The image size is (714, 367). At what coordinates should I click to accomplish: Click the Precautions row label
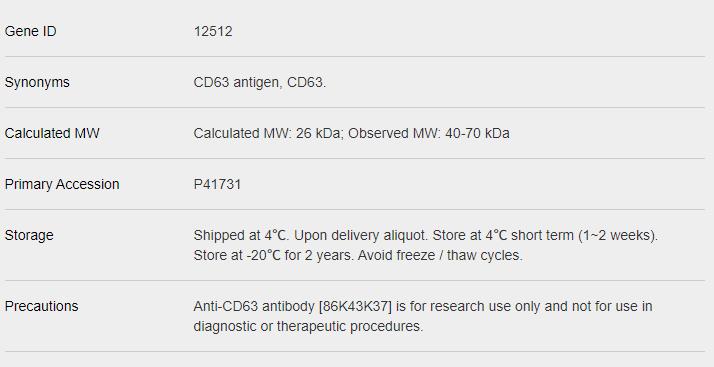click(x=41, y=306)
